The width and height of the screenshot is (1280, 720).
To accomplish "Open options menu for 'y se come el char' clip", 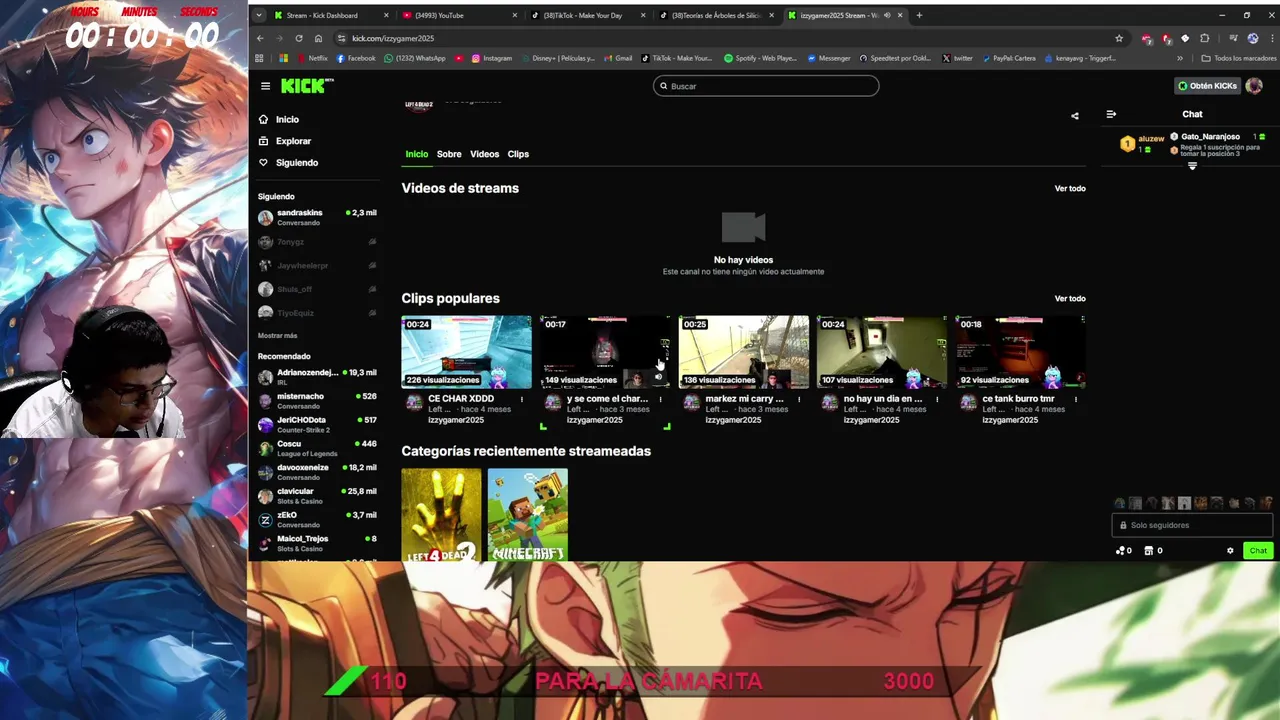I will pos(660,399).
